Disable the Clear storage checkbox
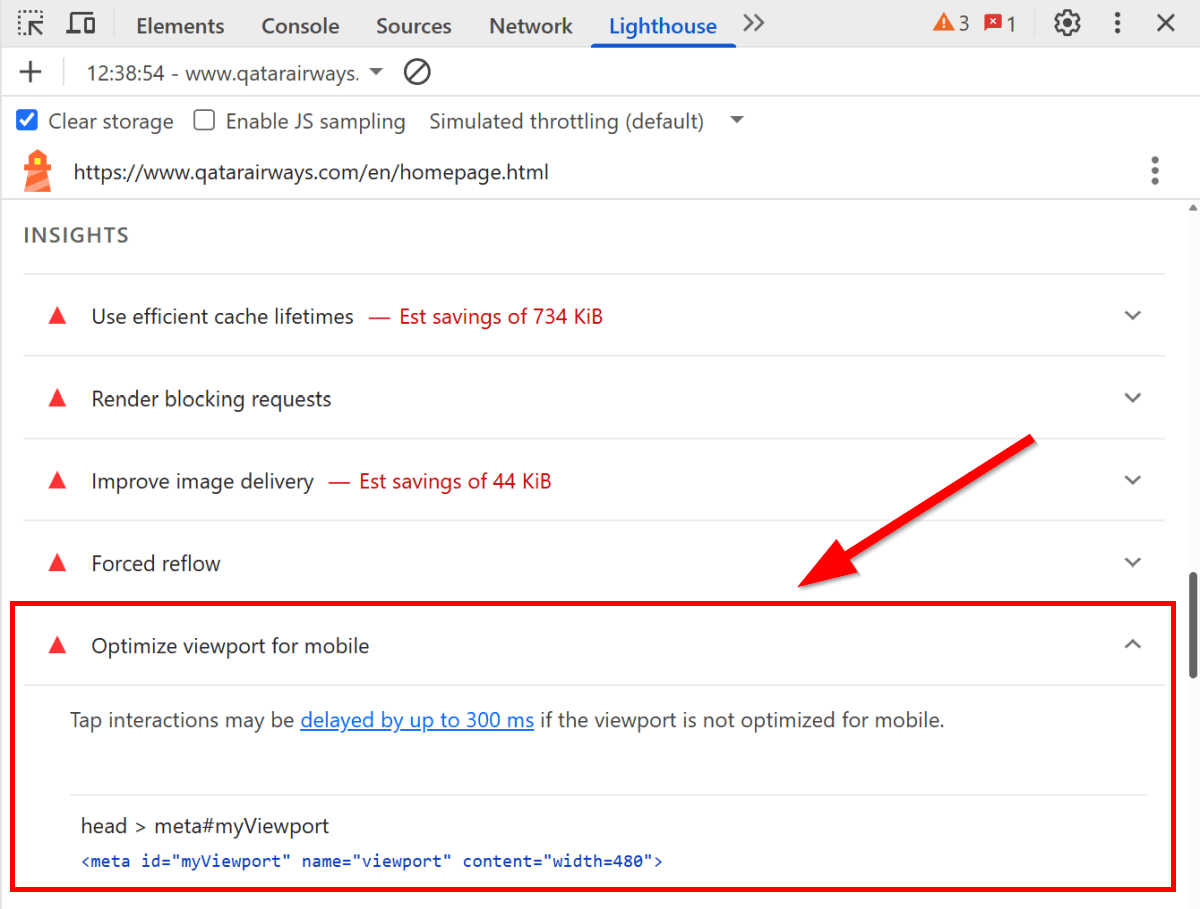Image resolution: width=1200 pixels, height=909 pixels. pyautogui.click(x=25, y=120)
